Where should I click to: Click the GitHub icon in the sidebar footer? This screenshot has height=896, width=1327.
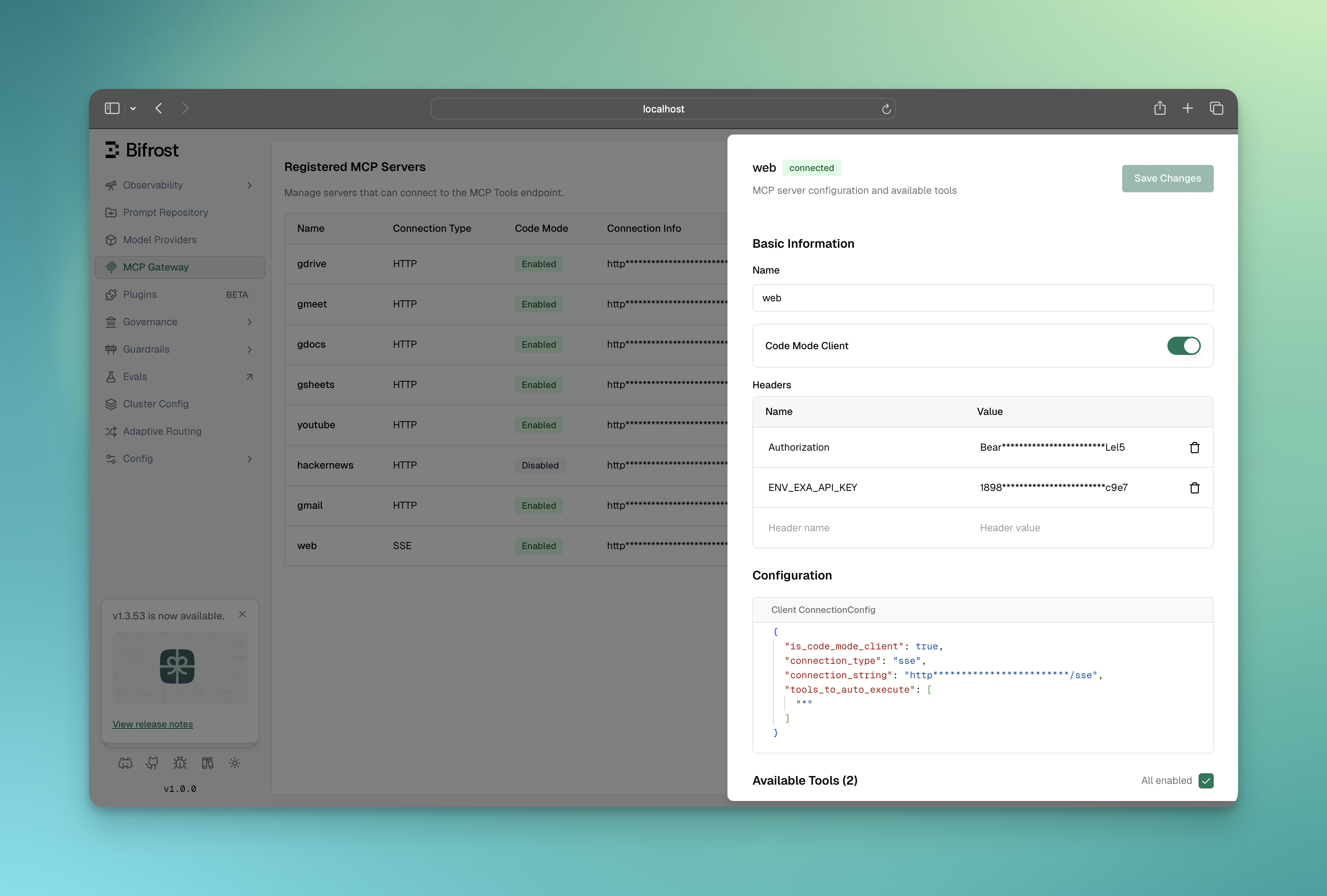coord(152,763)
